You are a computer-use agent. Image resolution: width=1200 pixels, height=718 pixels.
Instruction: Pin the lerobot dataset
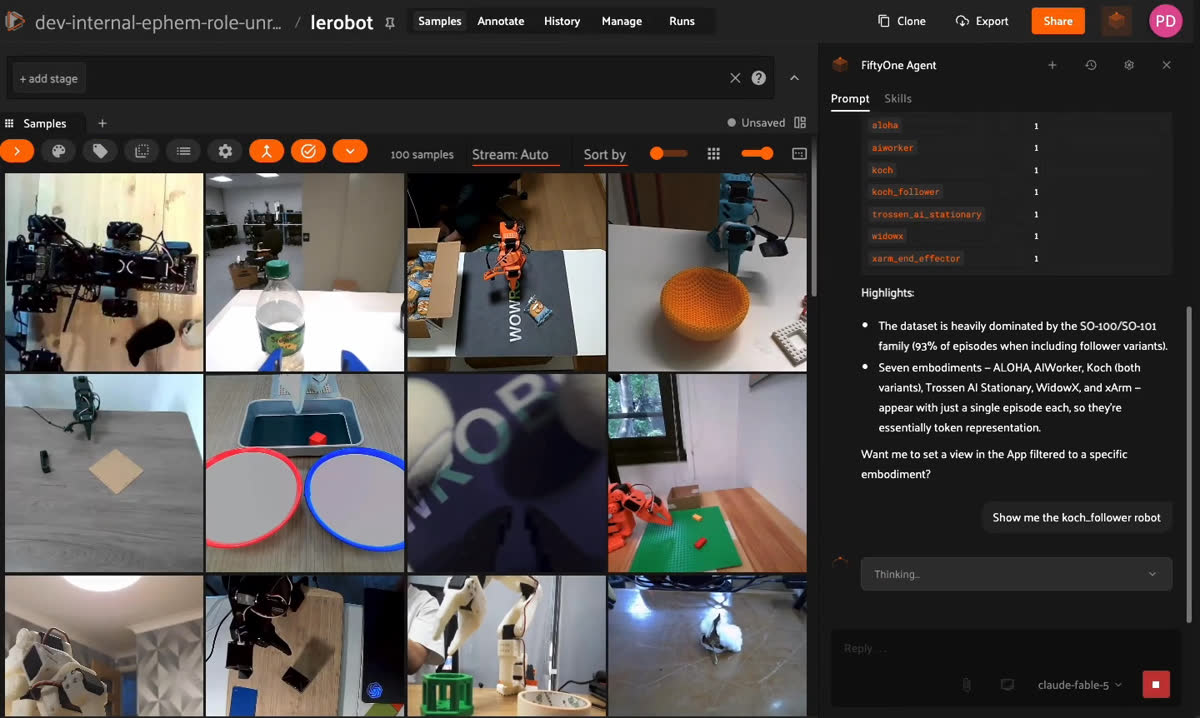[390, 22]
